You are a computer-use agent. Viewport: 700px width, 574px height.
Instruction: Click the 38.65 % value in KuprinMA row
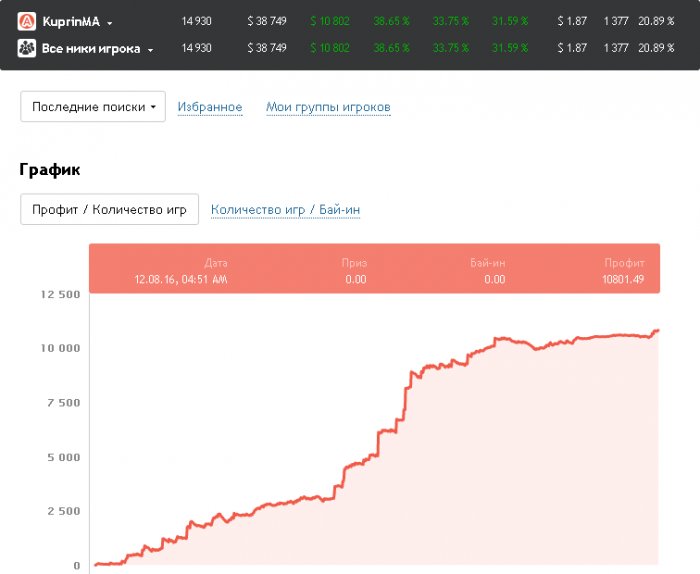tap(391, 21)
